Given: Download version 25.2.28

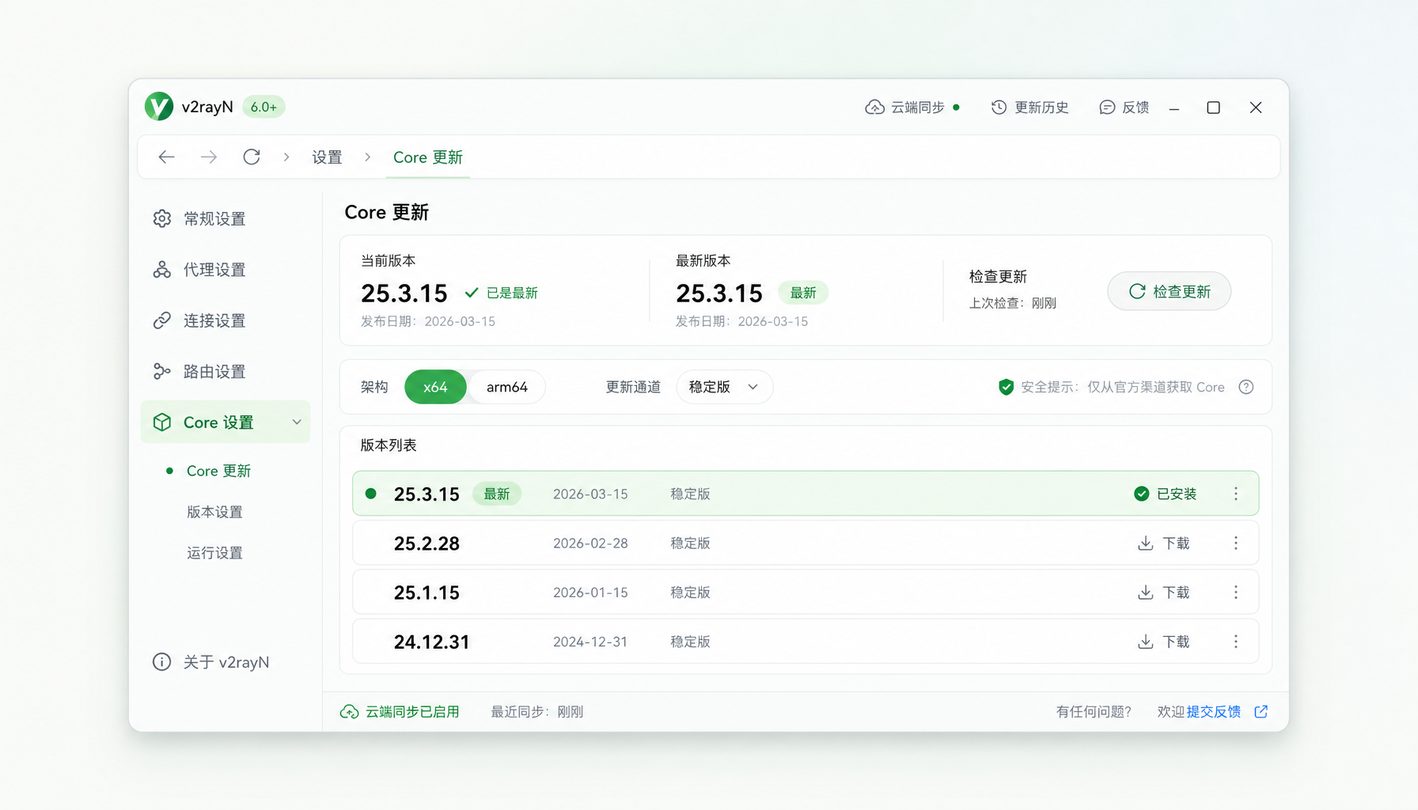Looking at the screenshot, I should coord(1164,543).
